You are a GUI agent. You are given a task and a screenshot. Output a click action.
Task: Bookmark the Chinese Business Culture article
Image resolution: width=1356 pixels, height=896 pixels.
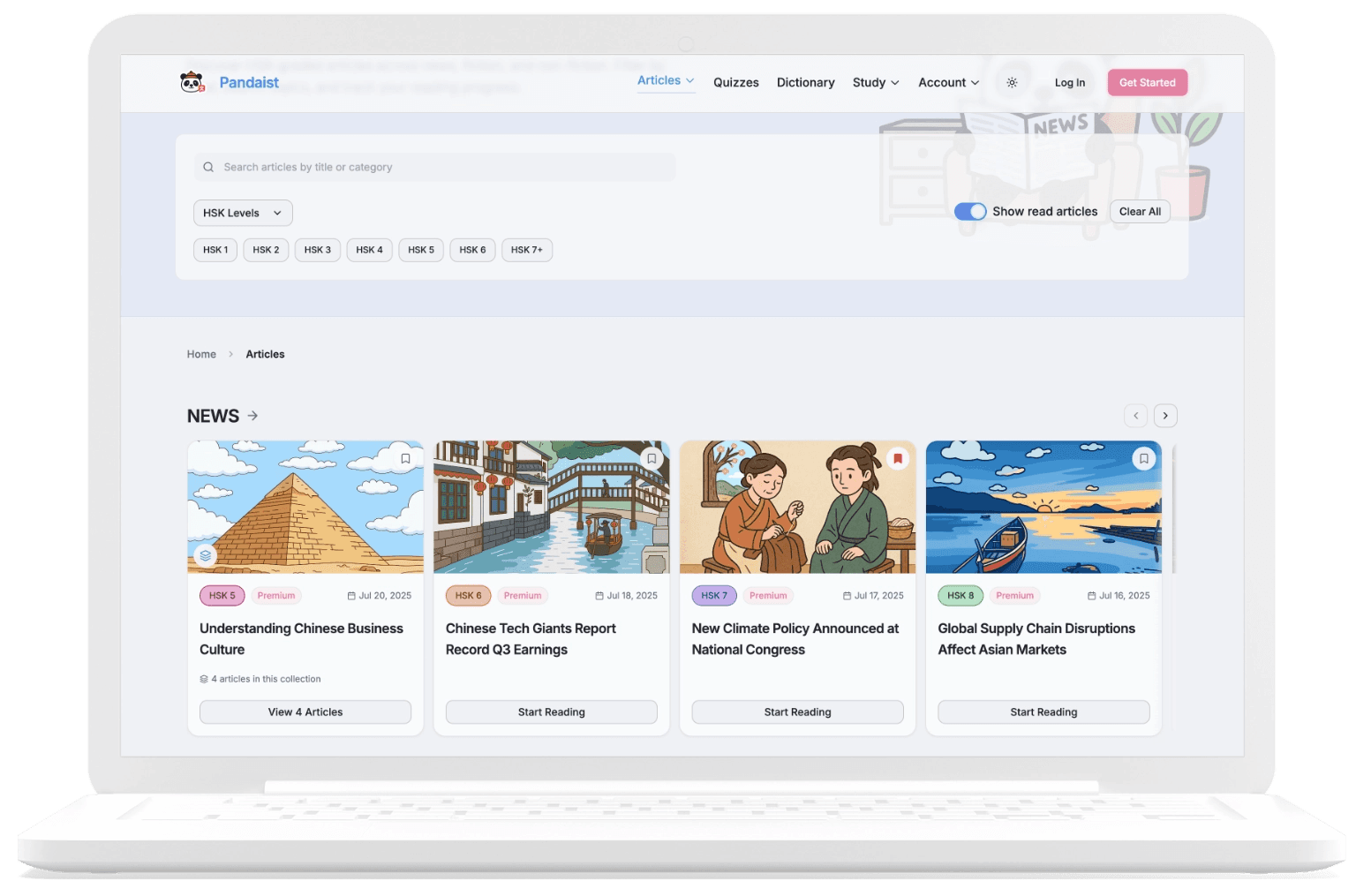coord(405,458)
